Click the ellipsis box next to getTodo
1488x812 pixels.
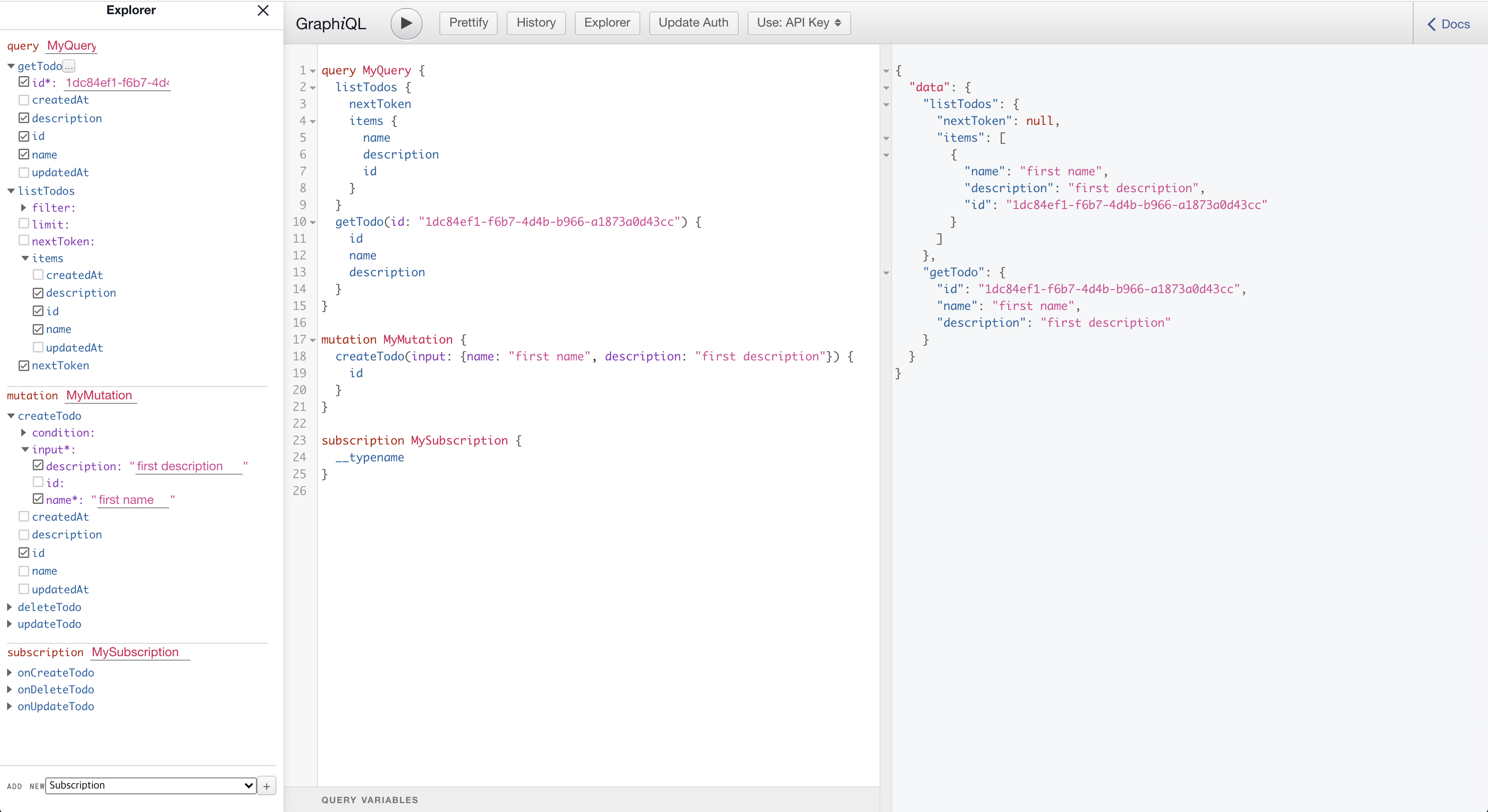[x=69, y=66]
